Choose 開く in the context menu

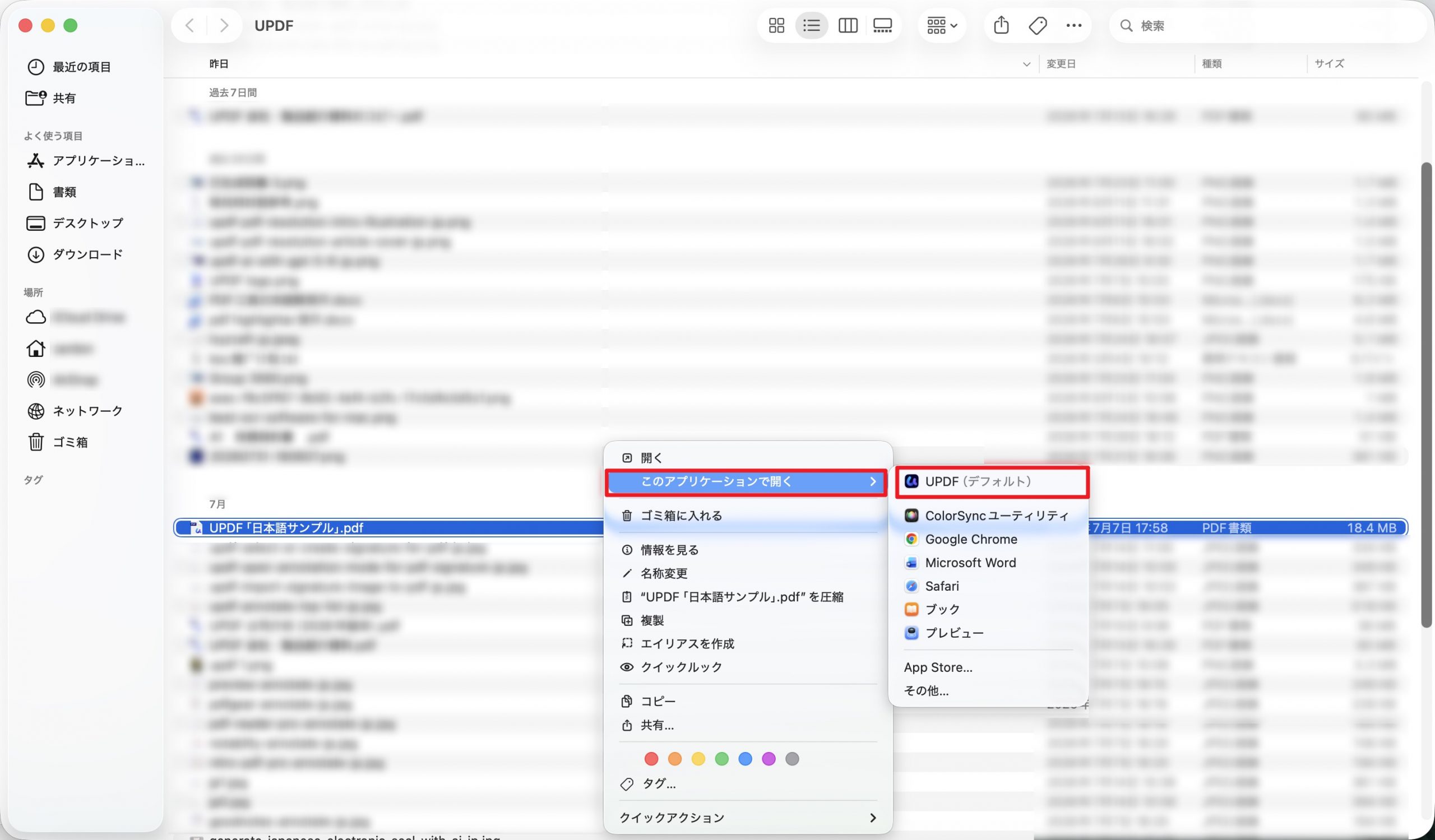point(748,458)
